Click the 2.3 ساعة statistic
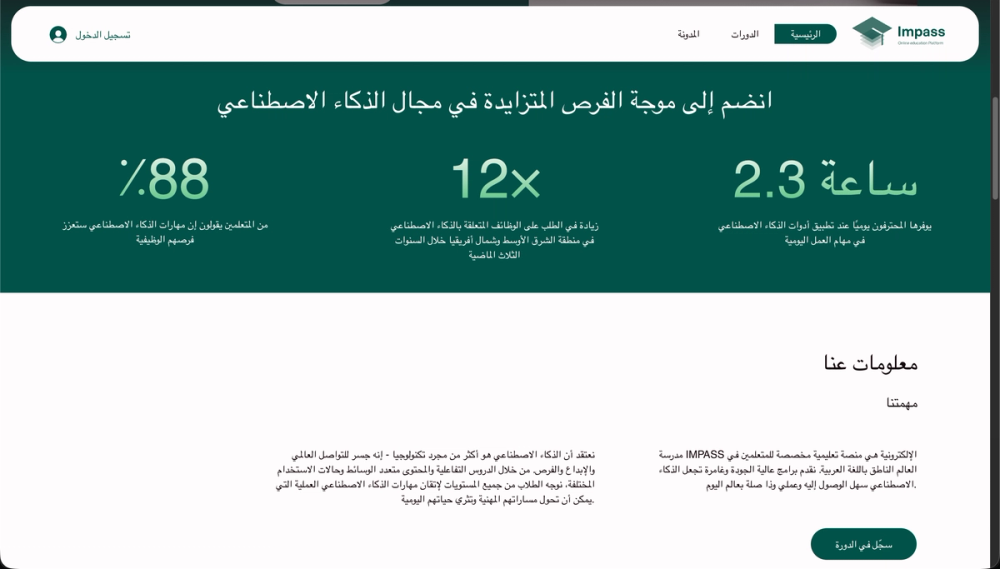Viewport: 1000px width, 569px height. click(x=825, y=179)
